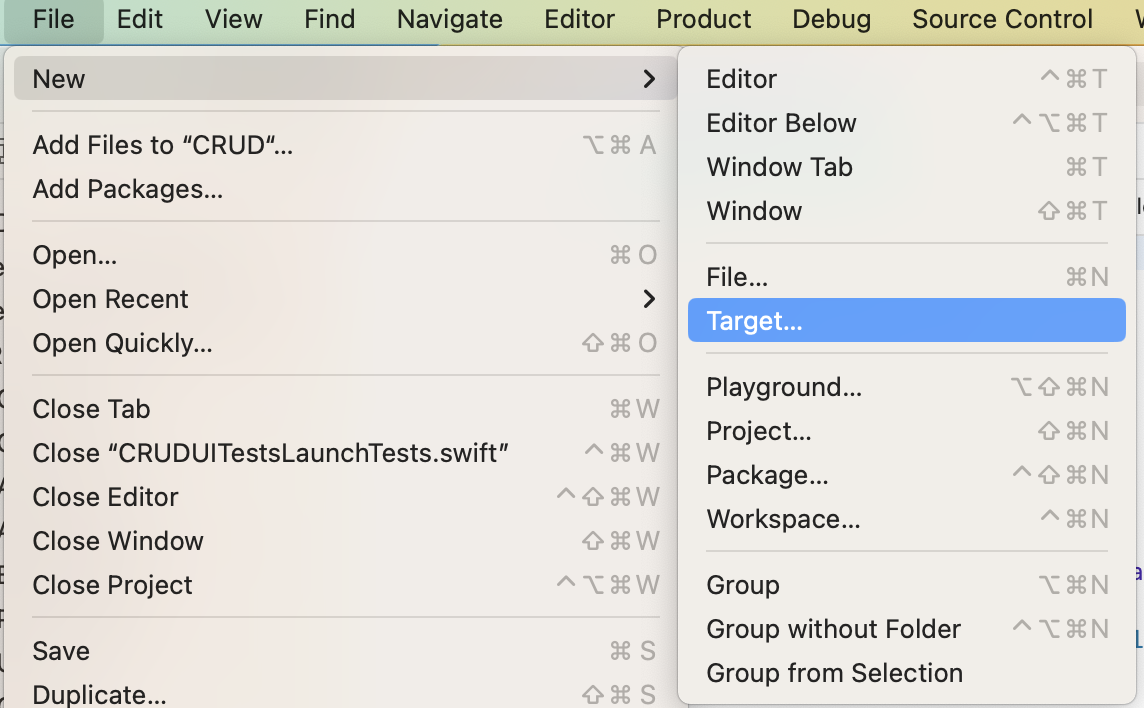Select Add Files to "CRUD"... item

pos(346,145)
